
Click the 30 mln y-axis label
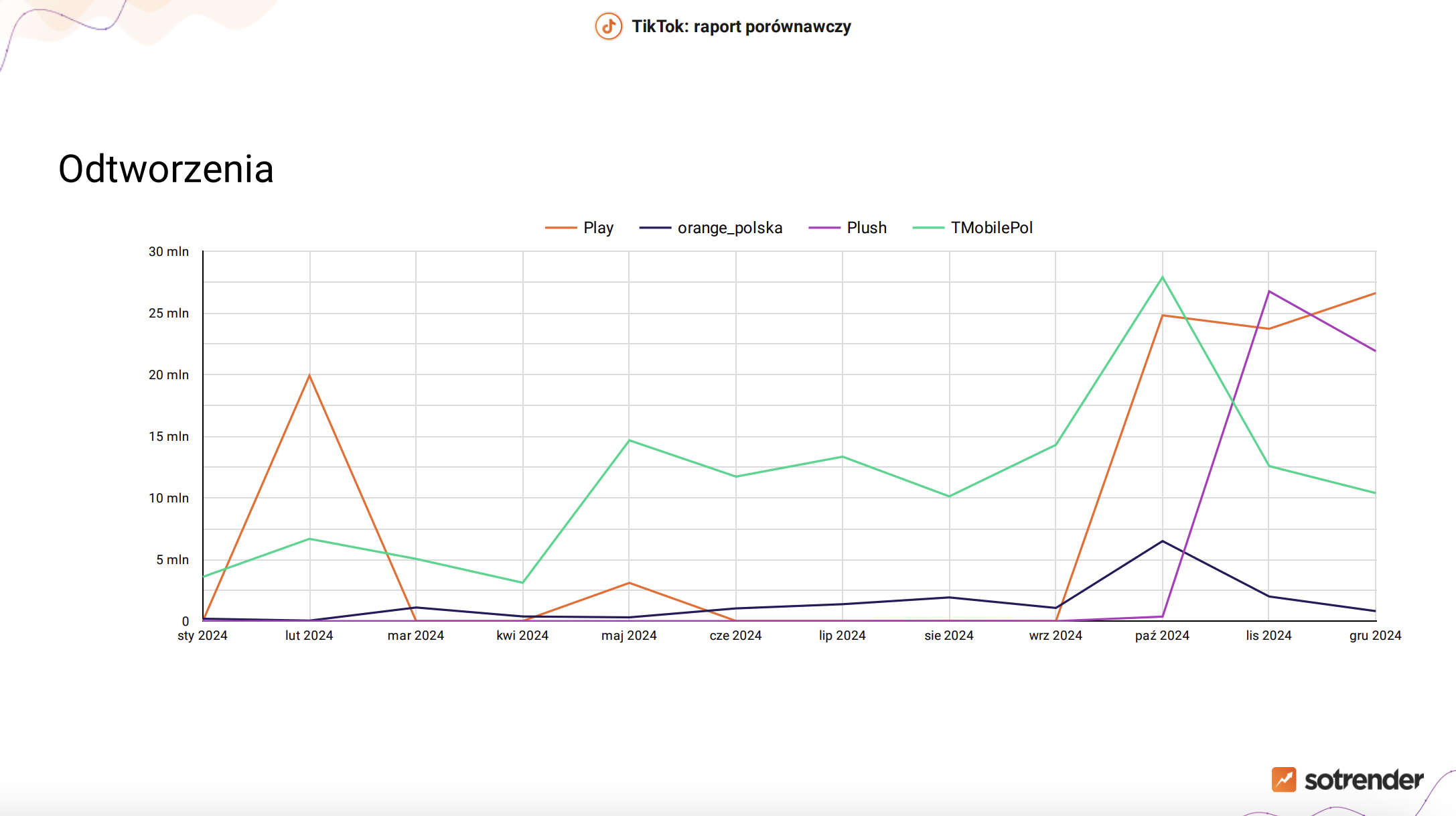click(x=169, y=251)
